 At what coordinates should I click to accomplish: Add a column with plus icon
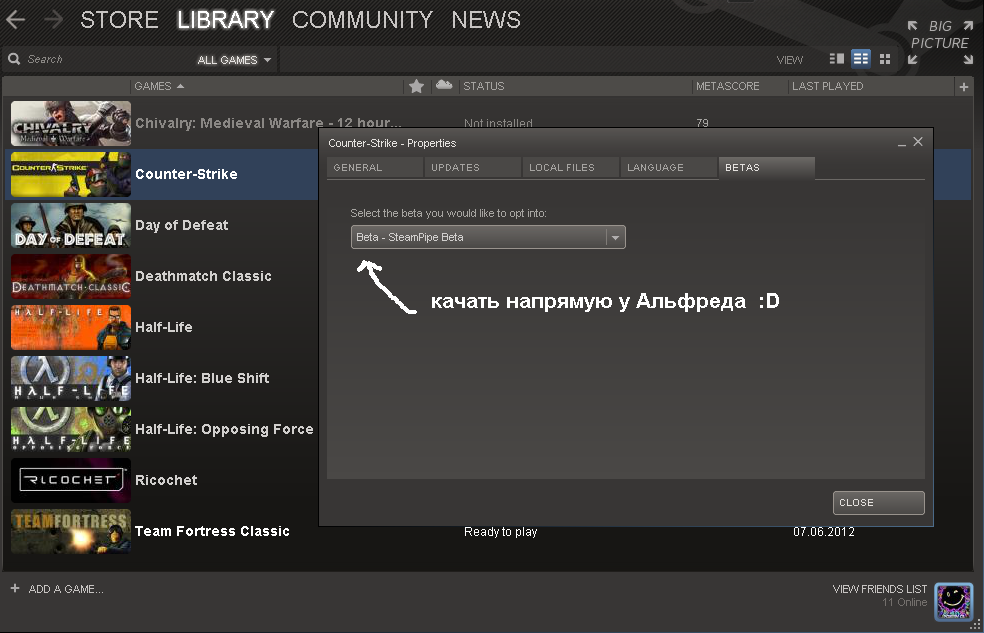click(x=964, y=87)
